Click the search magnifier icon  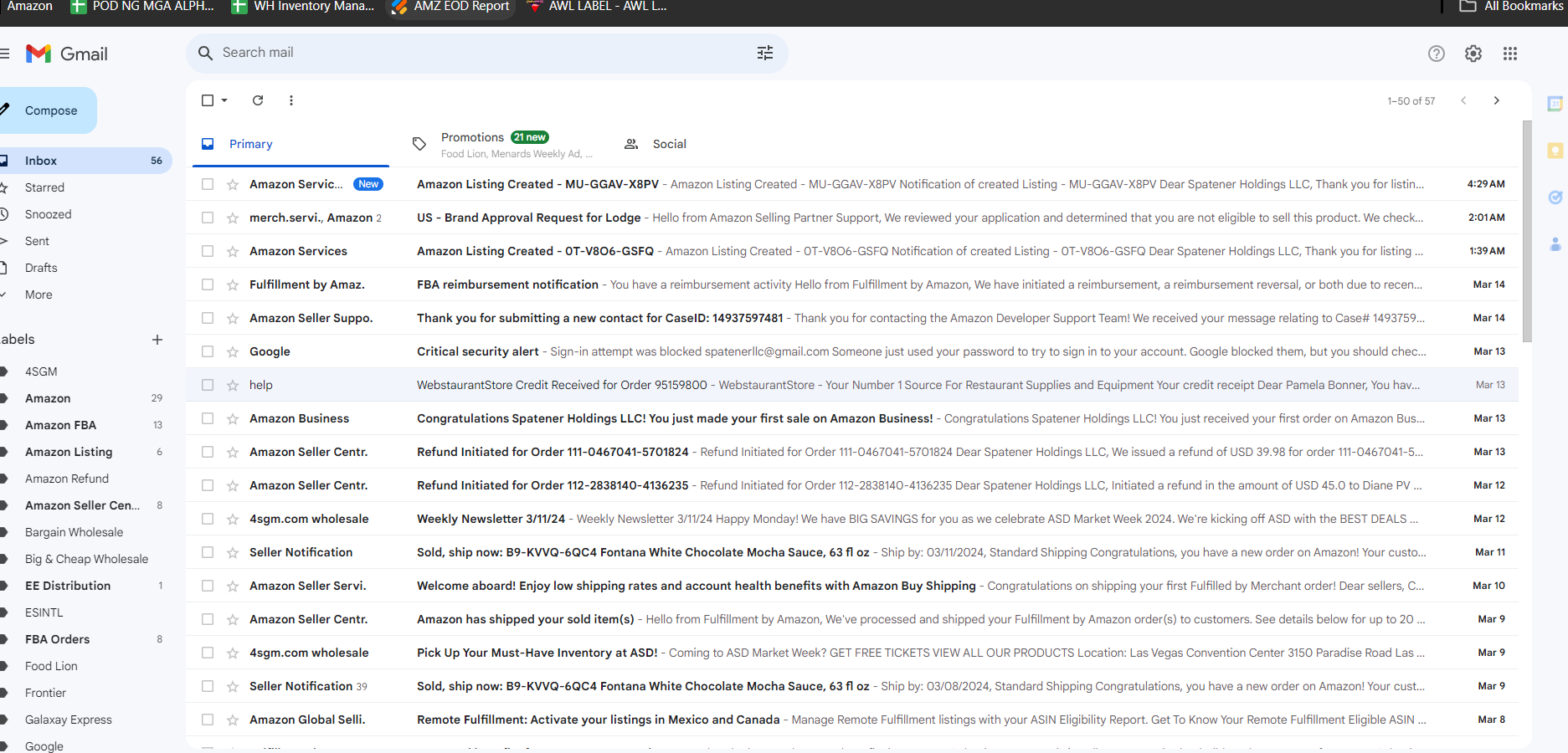(x=205, y=53)
